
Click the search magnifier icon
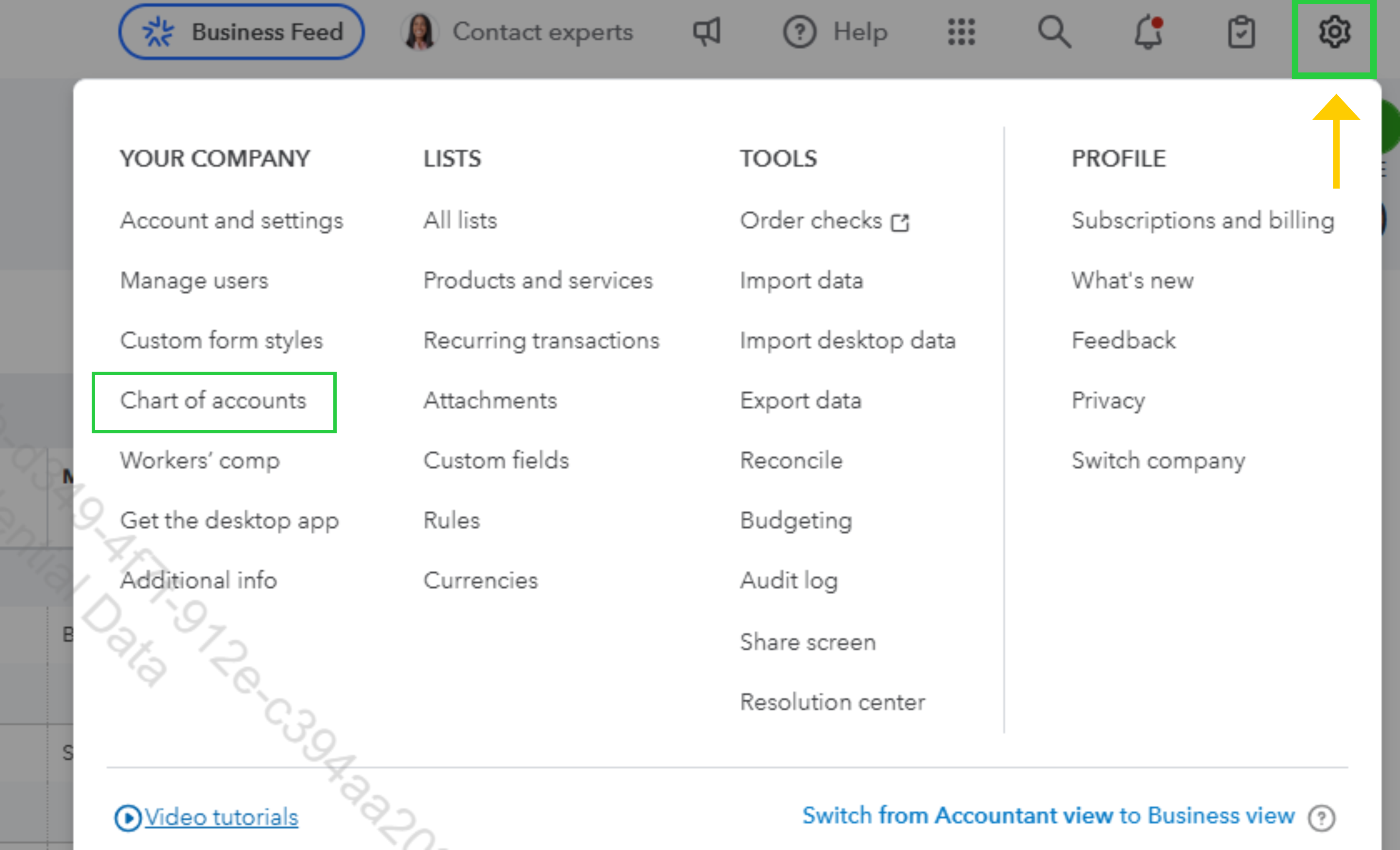pyautogui.click(x=1055, y=32)
